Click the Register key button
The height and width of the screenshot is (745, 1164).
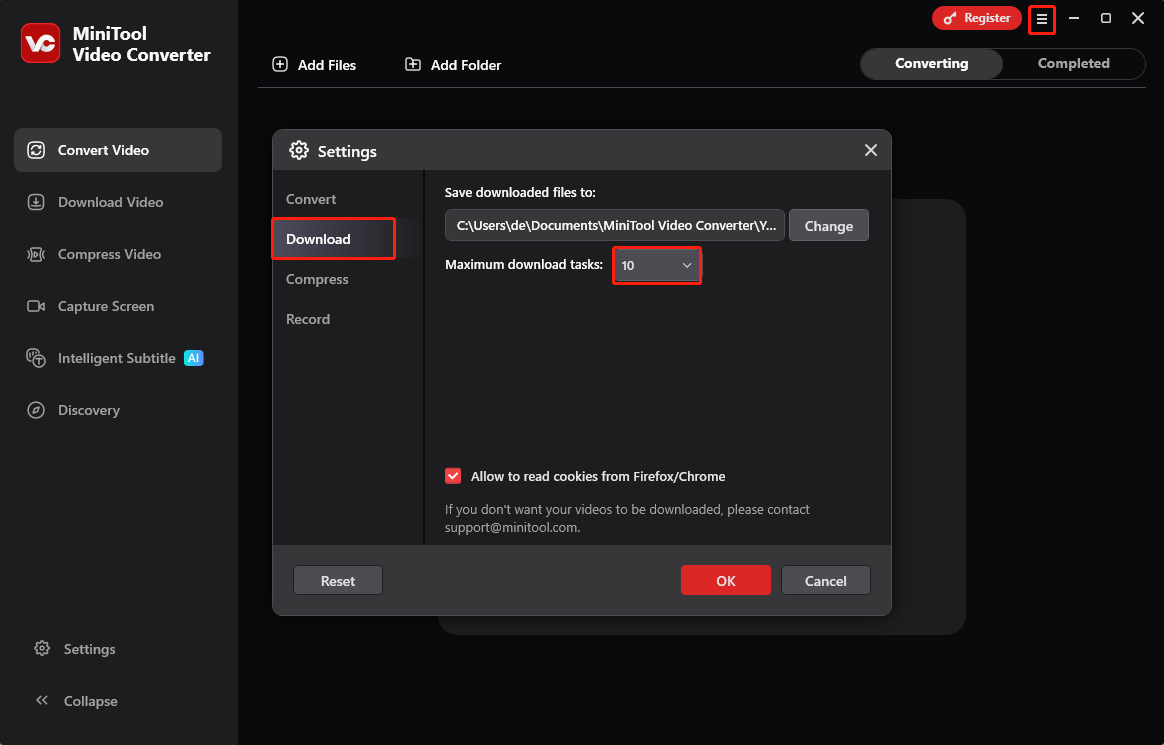tap(976, 19)
